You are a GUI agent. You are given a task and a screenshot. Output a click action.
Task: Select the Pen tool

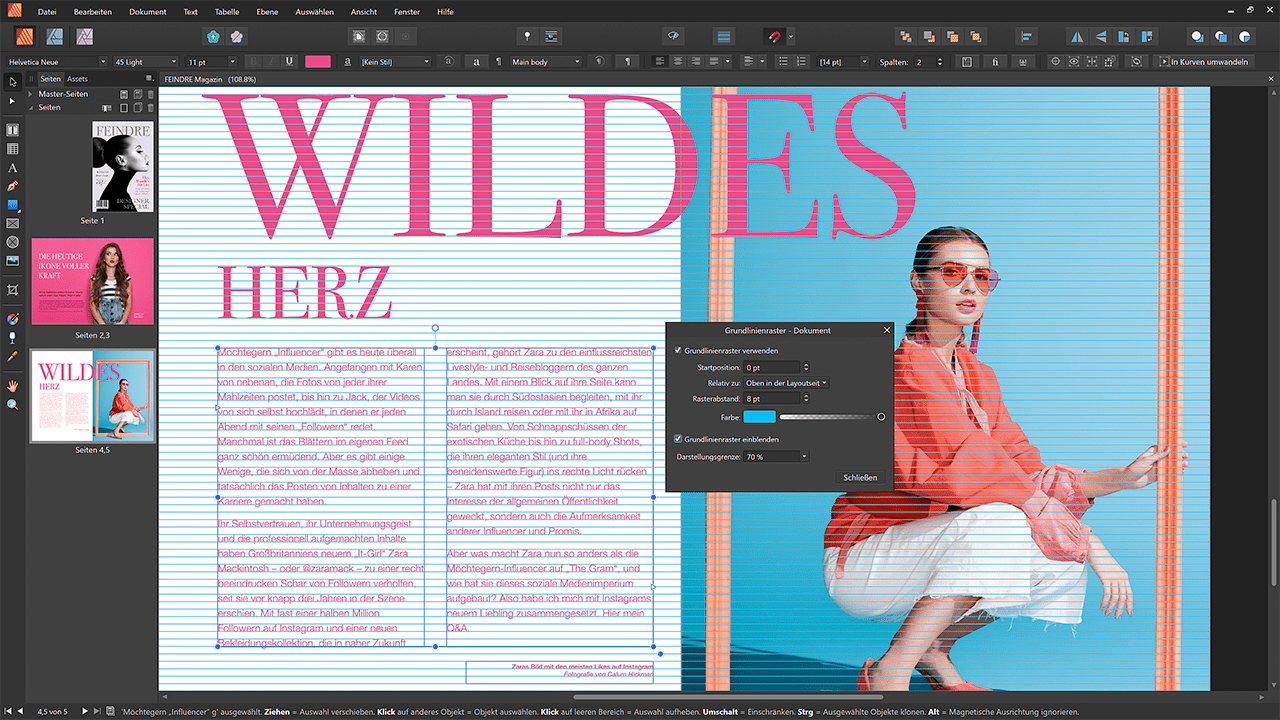[x=12, y=186]
